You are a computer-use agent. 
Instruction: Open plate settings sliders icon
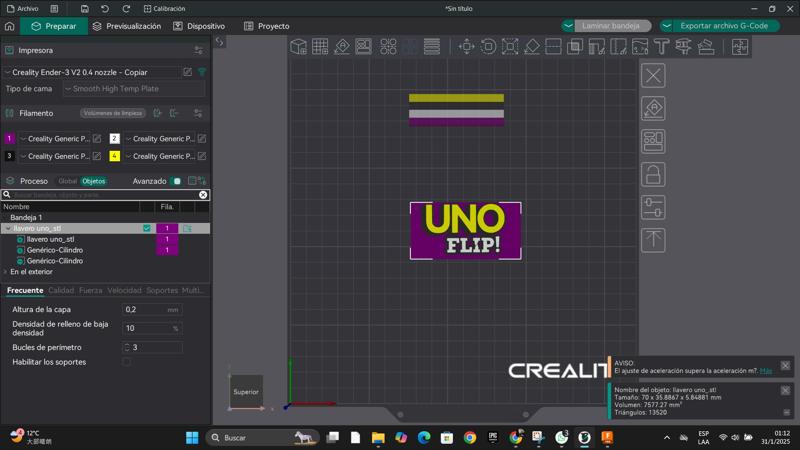[x=653, y=208]
